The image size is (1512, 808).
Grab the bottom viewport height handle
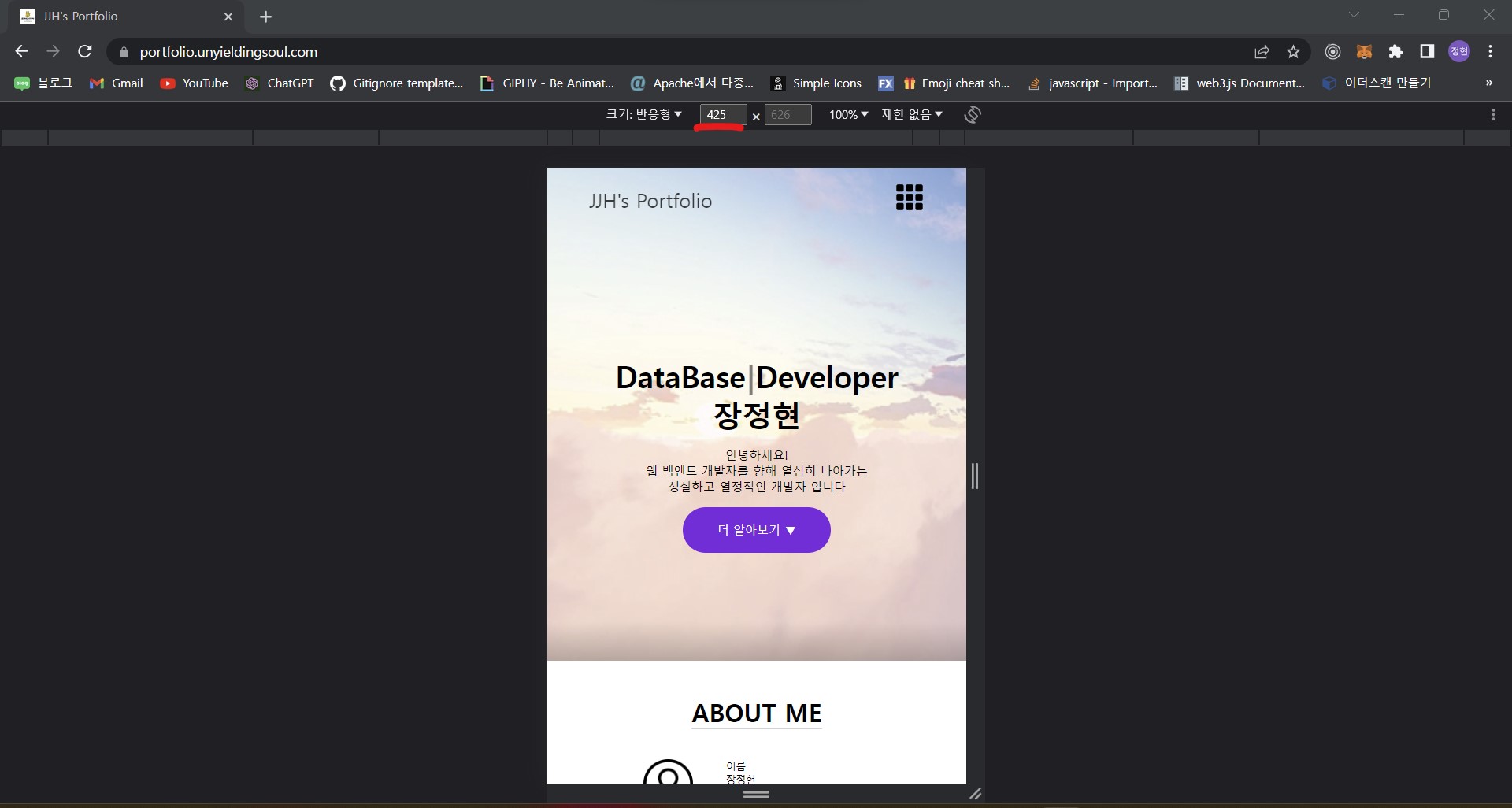[756, 794]
